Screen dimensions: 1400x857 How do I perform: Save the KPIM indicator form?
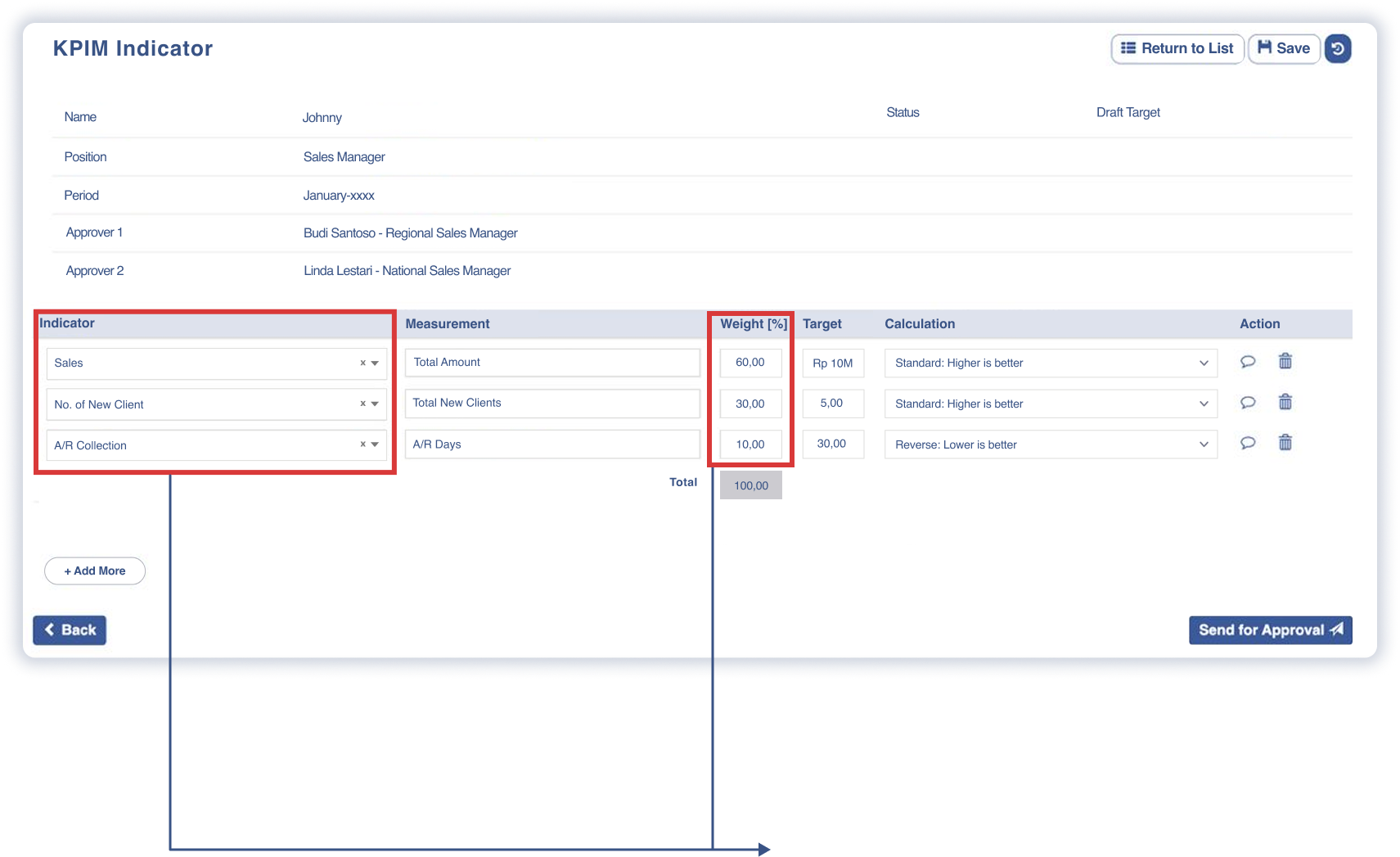(x=1284, y=48)
